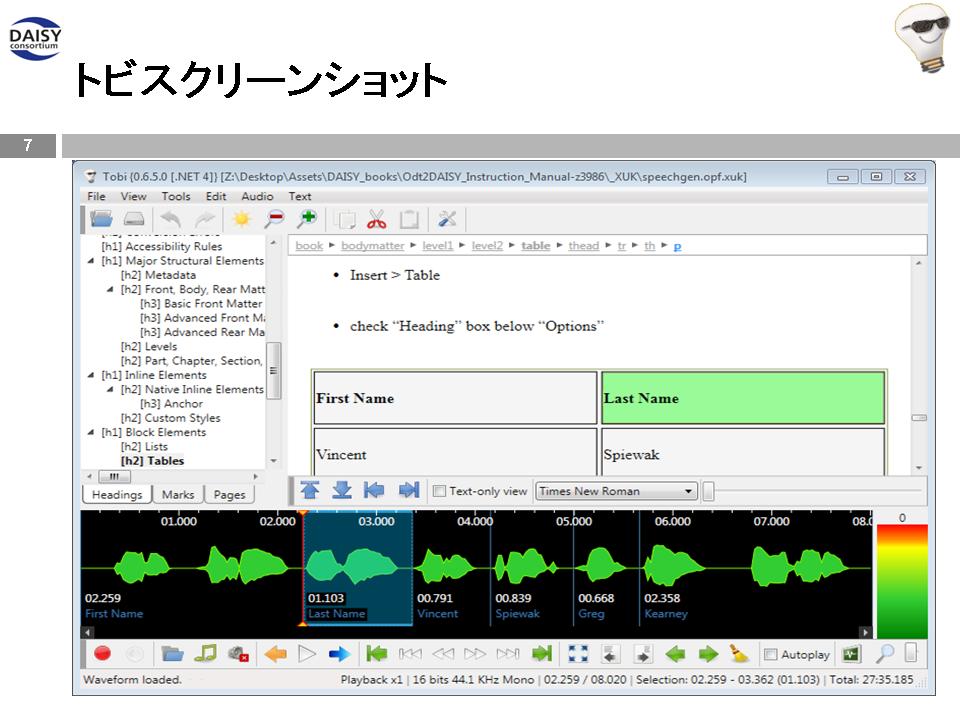Click the green waveform monitor icon

tap(851, 654)
